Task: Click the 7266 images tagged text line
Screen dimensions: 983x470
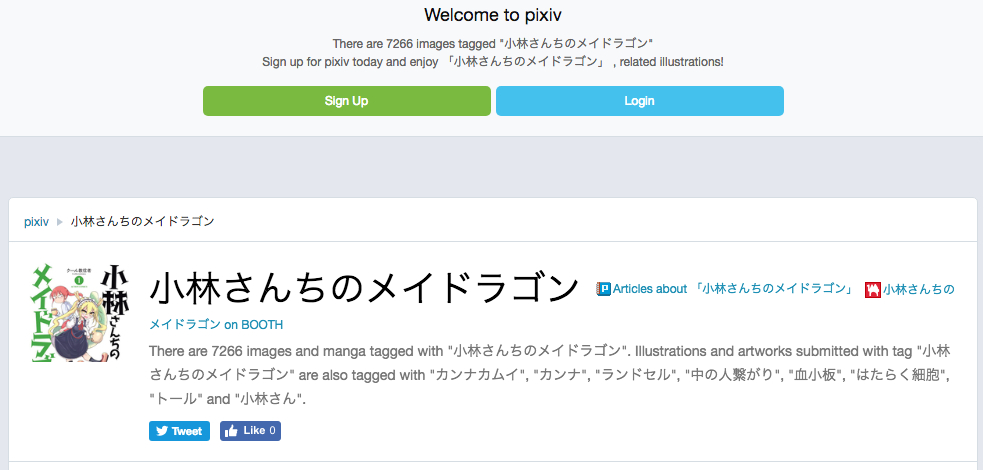Action: point(493,44)
